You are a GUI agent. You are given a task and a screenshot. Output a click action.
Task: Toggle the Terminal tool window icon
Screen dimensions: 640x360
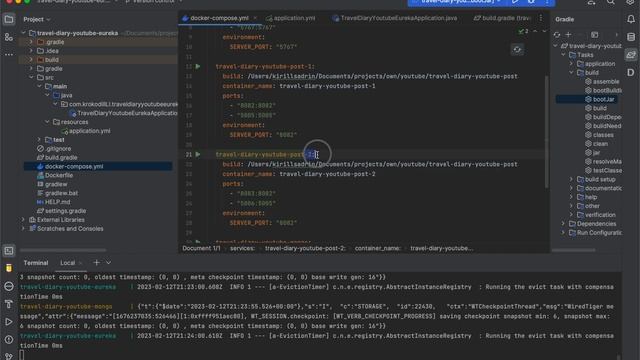coord(9,251)
